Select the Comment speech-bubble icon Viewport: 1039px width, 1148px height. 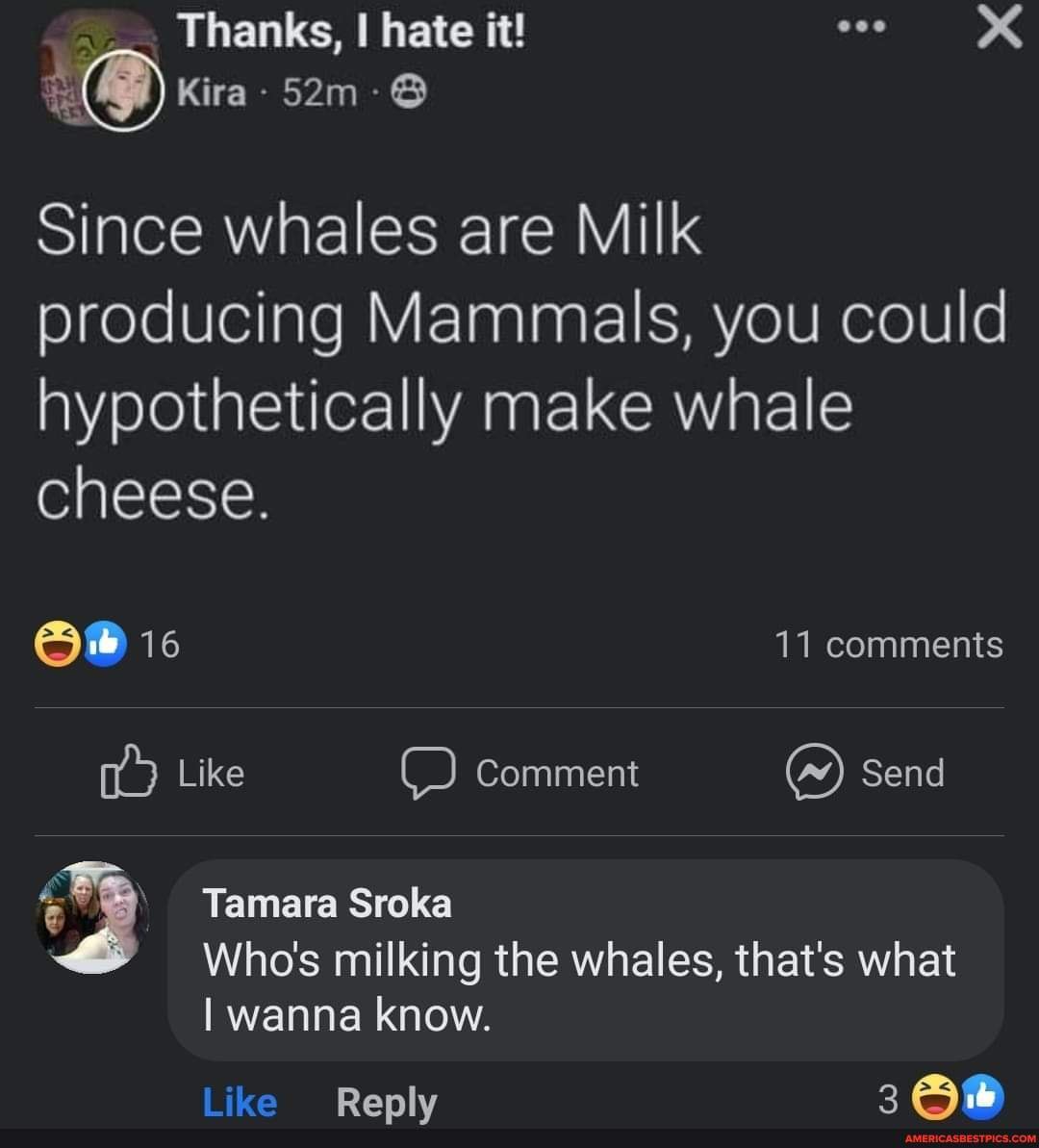click(427, 772)
